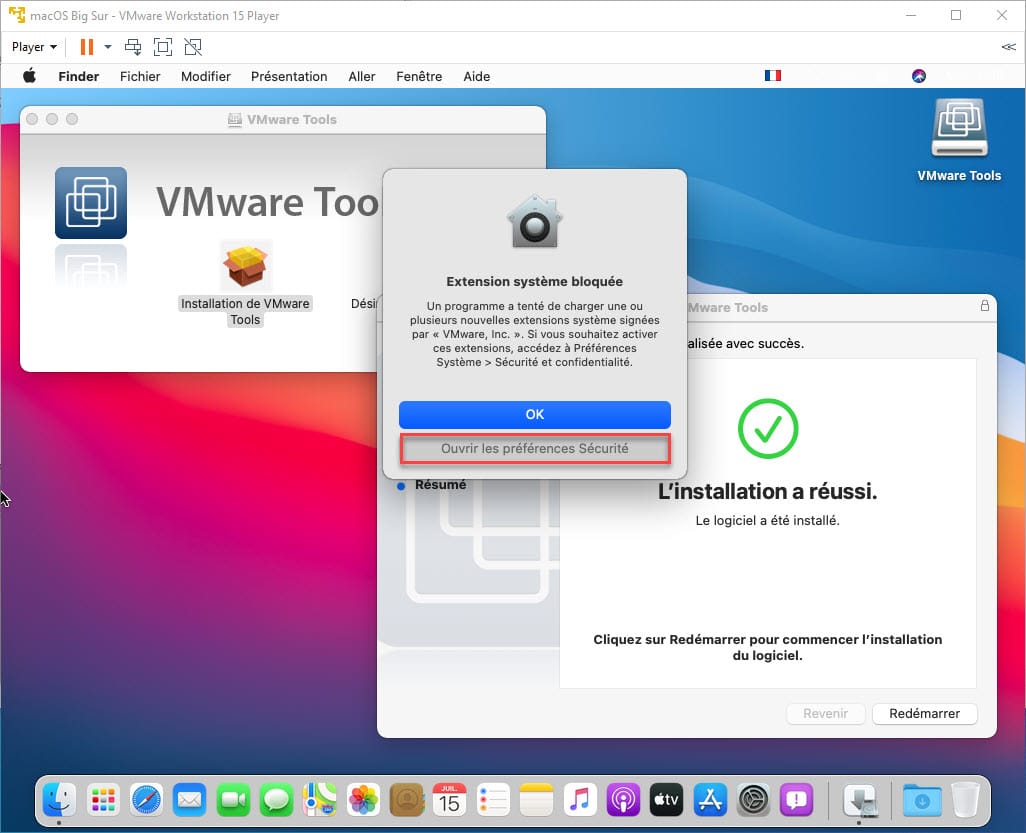Click Redémarrer in the installer window

[x=925, y=714]
